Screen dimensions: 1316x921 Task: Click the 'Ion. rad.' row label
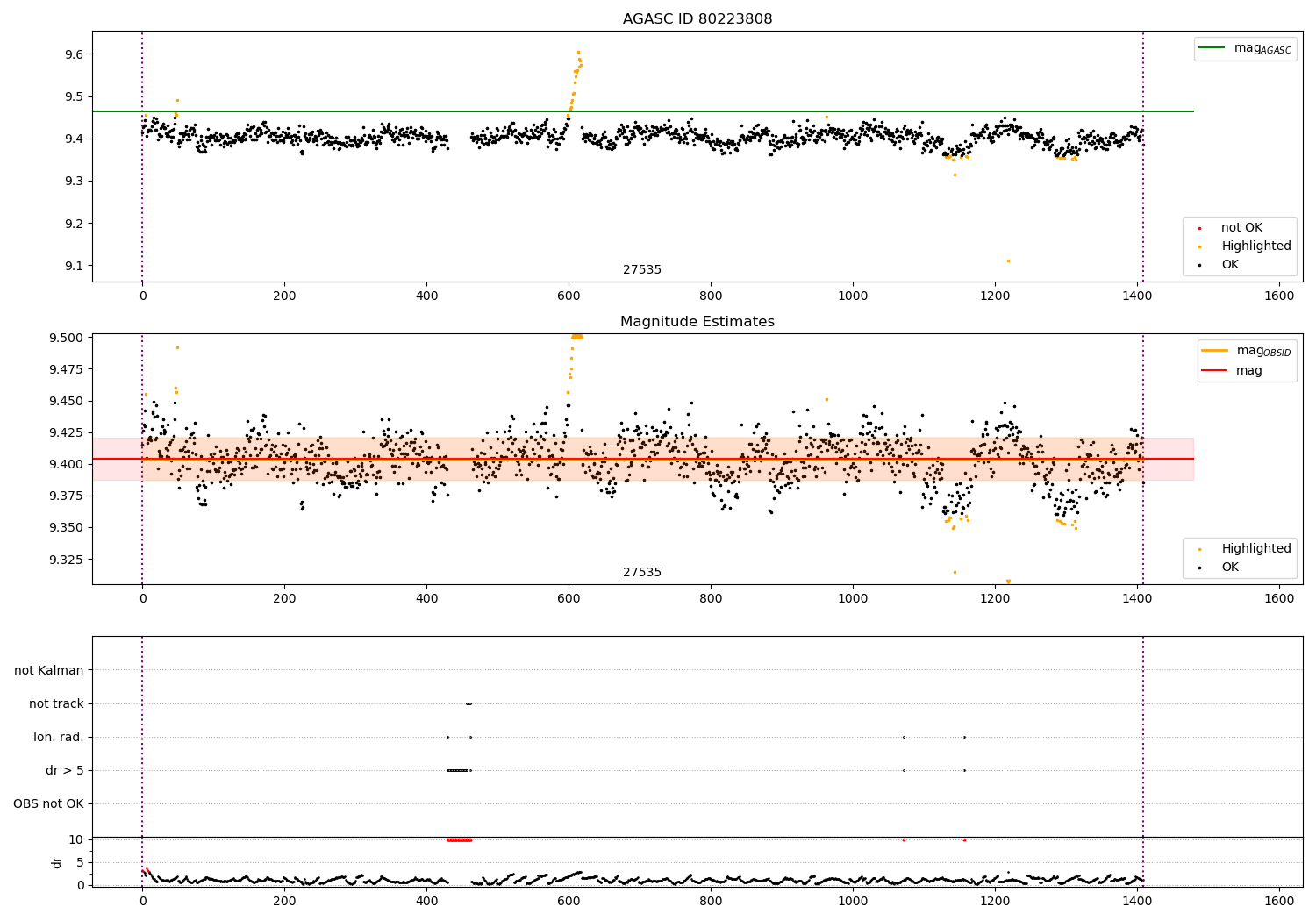point(59,737)
